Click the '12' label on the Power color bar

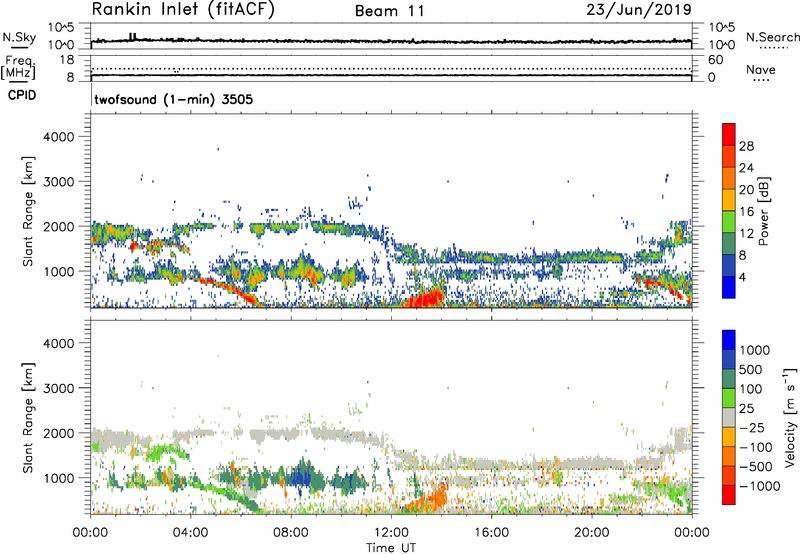[746, 234]
